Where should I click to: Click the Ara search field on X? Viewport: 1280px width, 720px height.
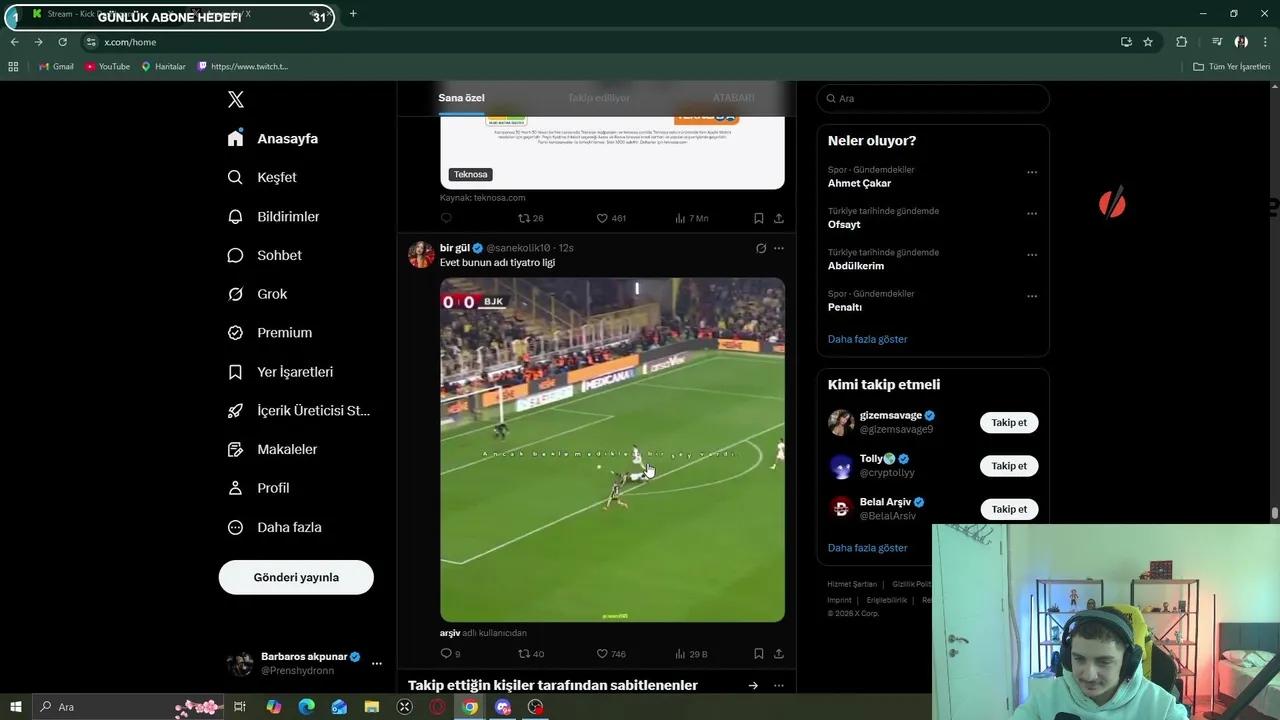coord(933,98)
